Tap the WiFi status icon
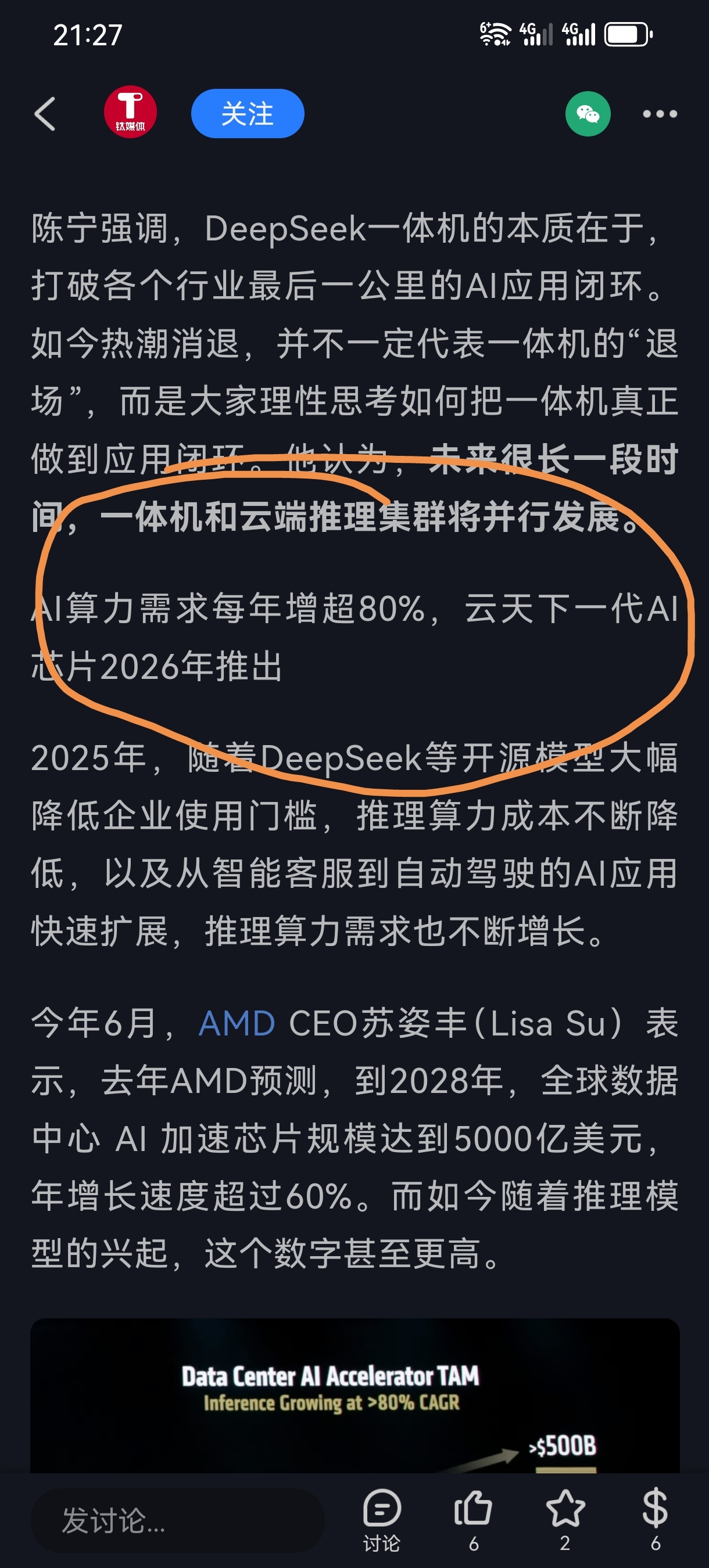Viewport: 709px width, 1568px height. click(495, 34)
